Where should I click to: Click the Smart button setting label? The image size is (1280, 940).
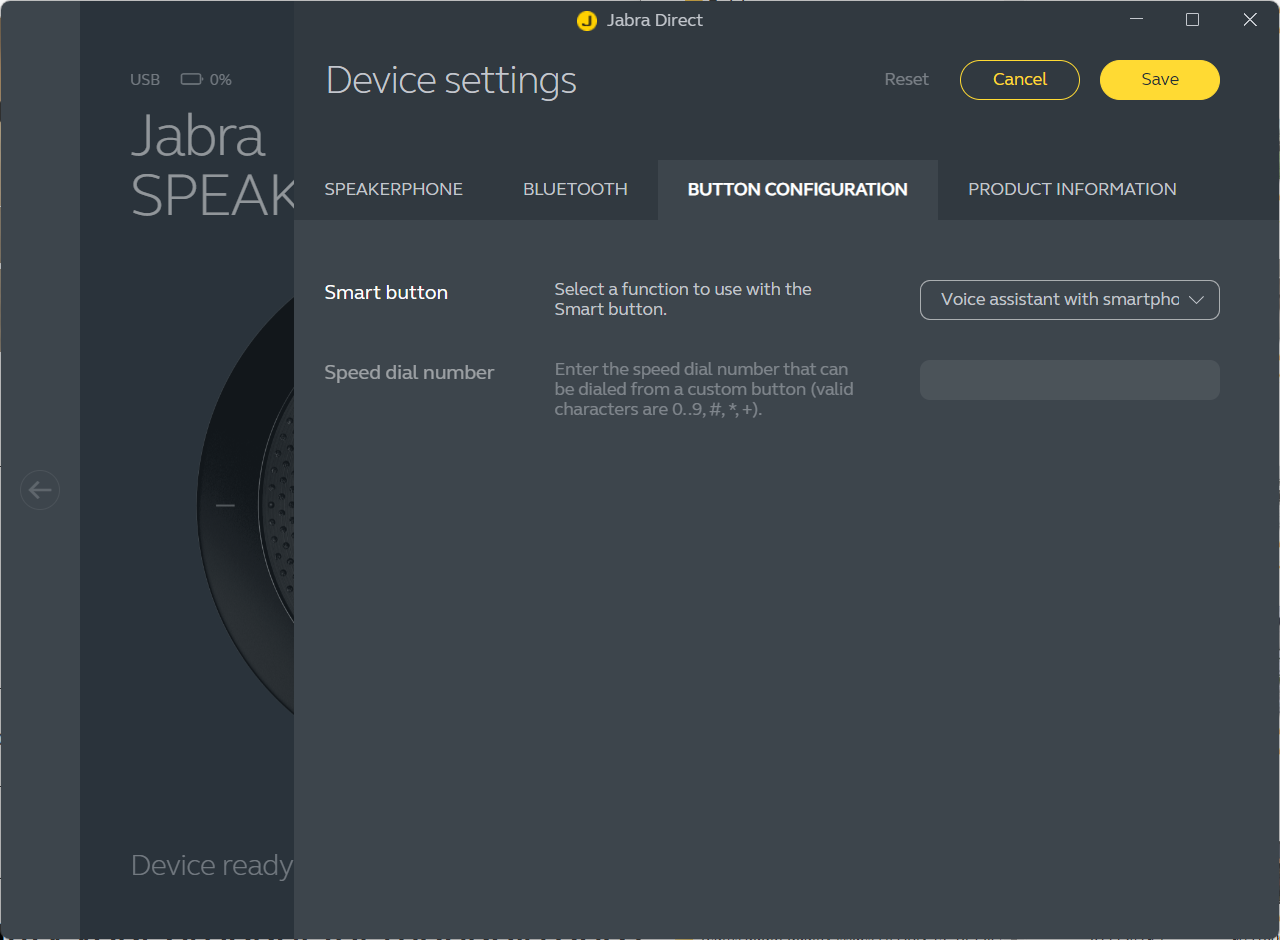386,293
